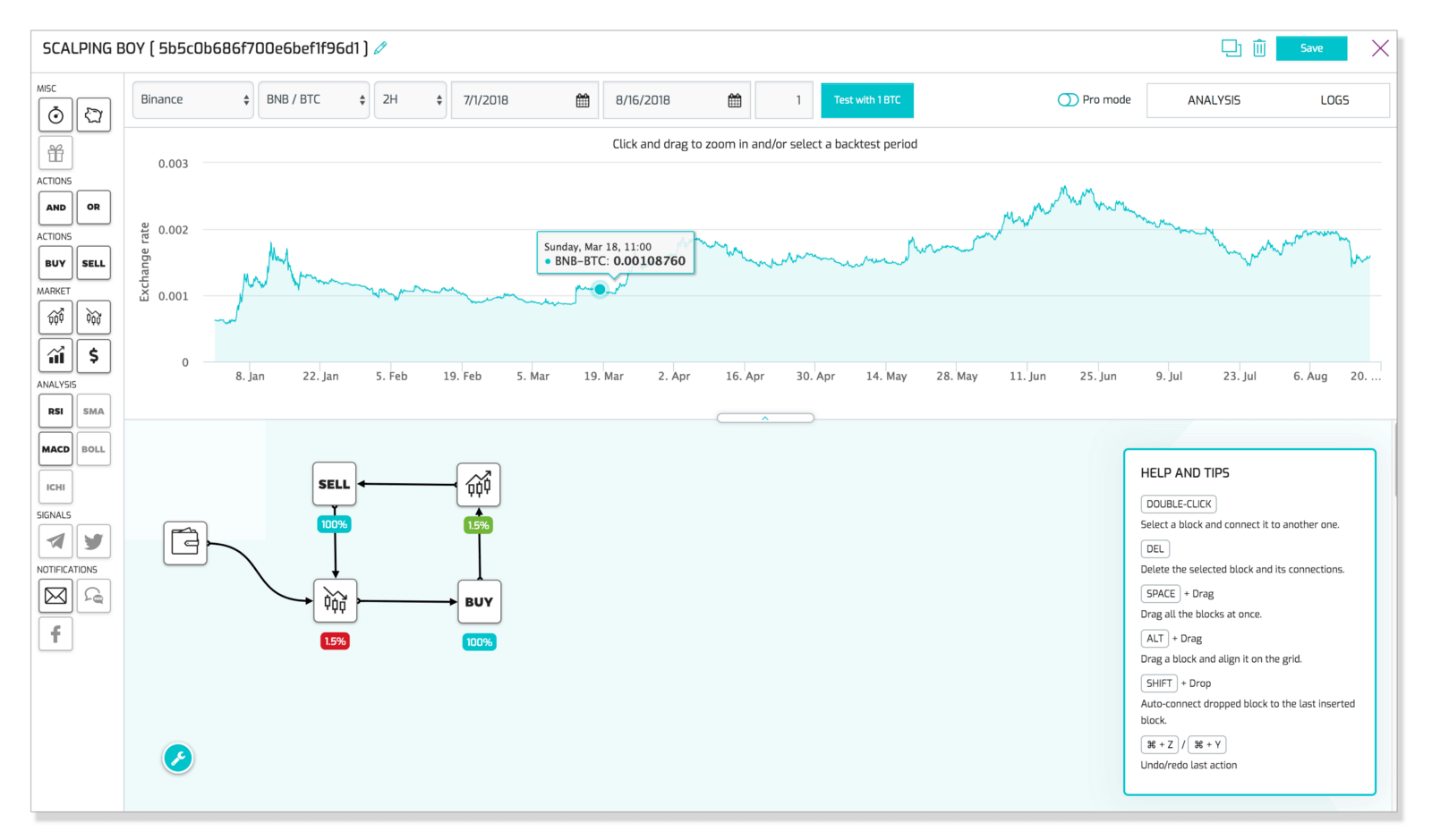Click the Save button
Image resolution: width=1432 pixels, height=840 pixels.
tap(1311, 48)
